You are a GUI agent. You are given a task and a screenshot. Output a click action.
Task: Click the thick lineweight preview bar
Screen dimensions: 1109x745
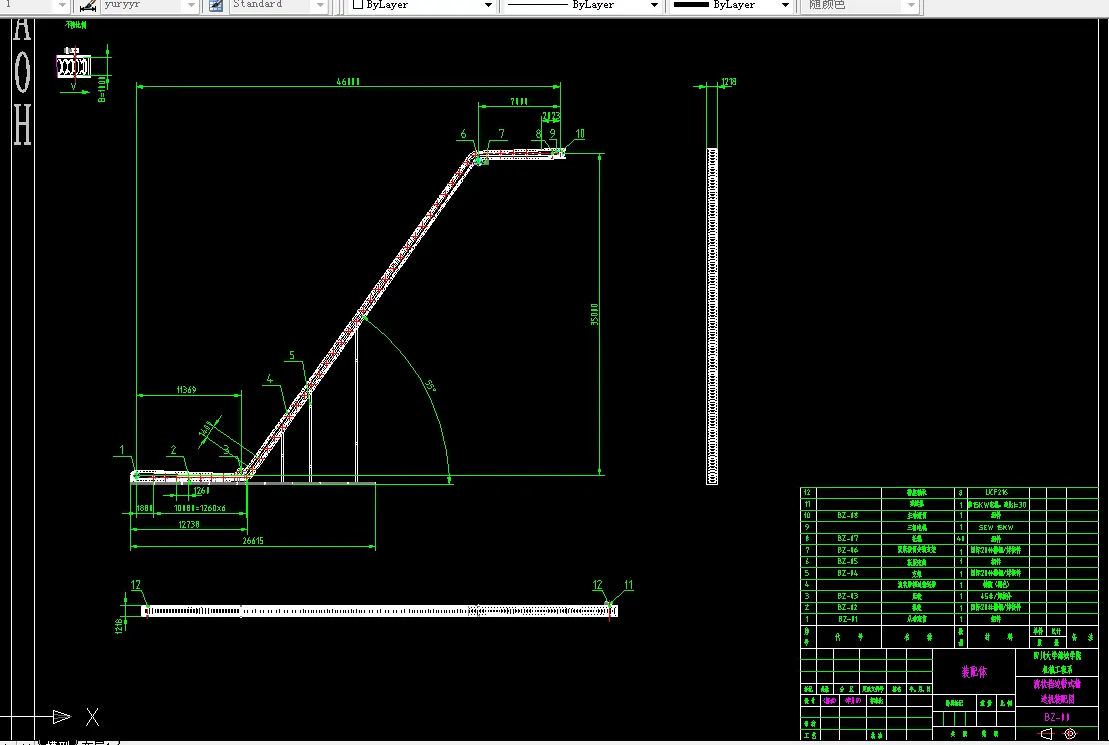[x=691, y=4]
